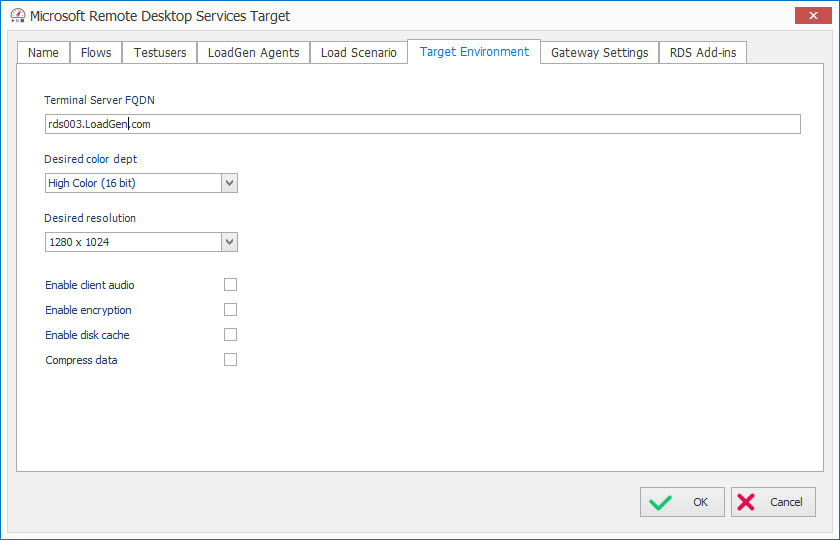Open the Desired color dept dropdown
Viewport: 840px width, 540px height.
pos(141,183)
